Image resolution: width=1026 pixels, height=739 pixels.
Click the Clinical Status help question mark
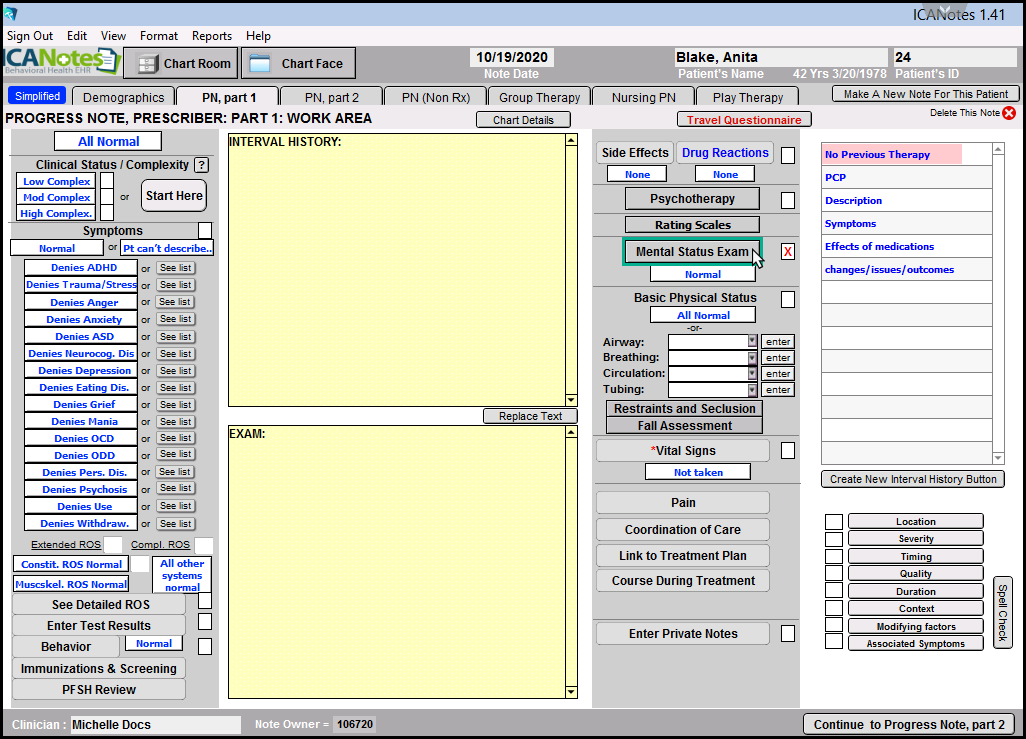[x=201, y=165]
